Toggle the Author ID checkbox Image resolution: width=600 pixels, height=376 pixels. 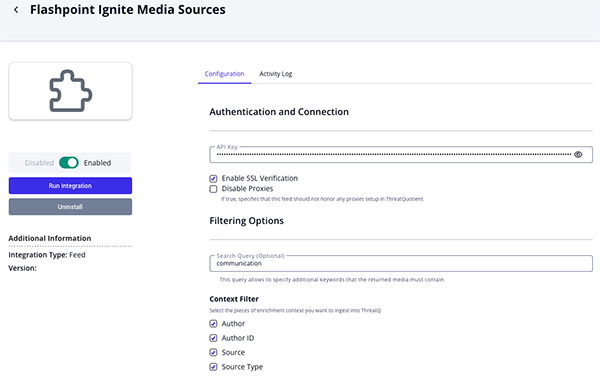[x=213, y=338]
